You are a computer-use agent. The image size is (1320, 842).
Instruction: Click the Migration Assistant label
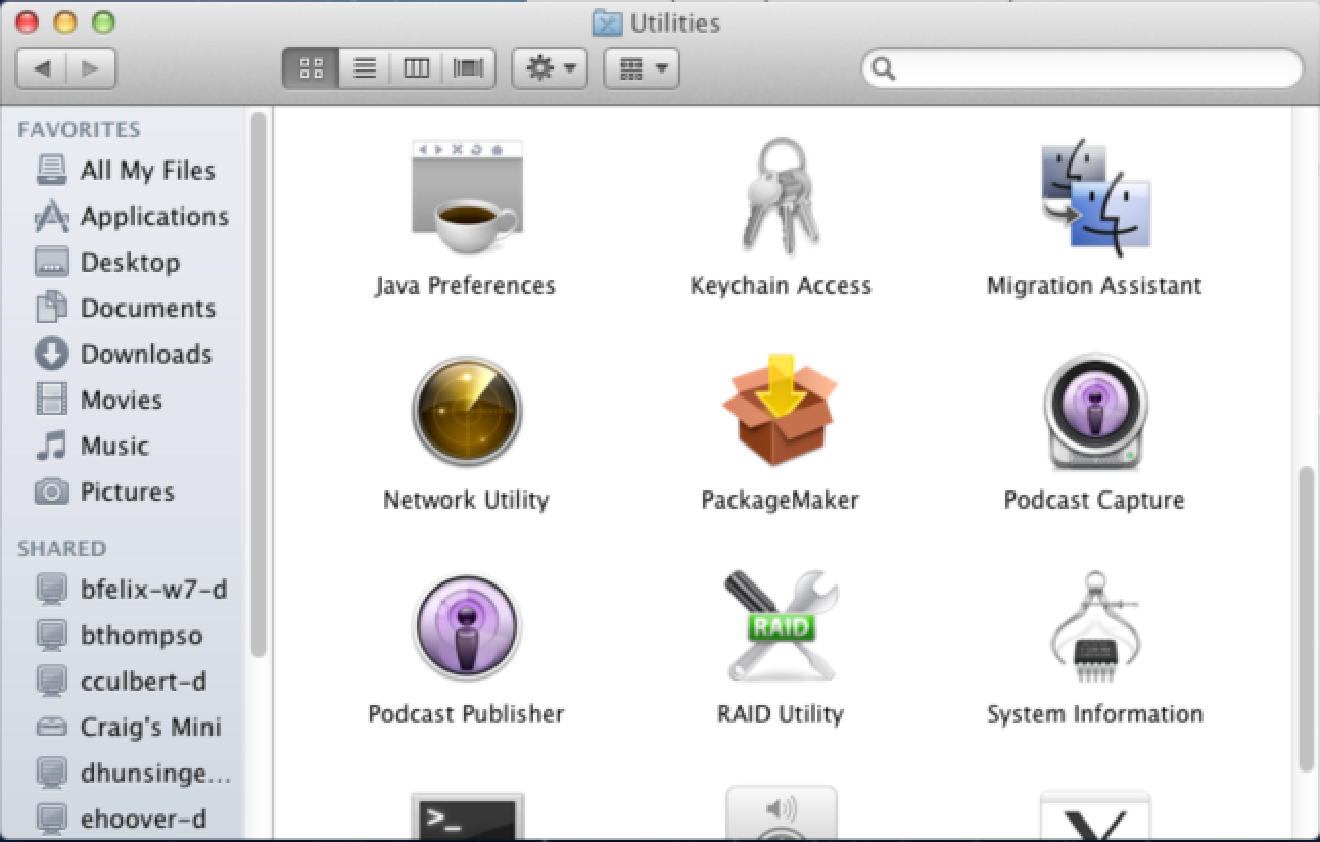pos(1094,286)
